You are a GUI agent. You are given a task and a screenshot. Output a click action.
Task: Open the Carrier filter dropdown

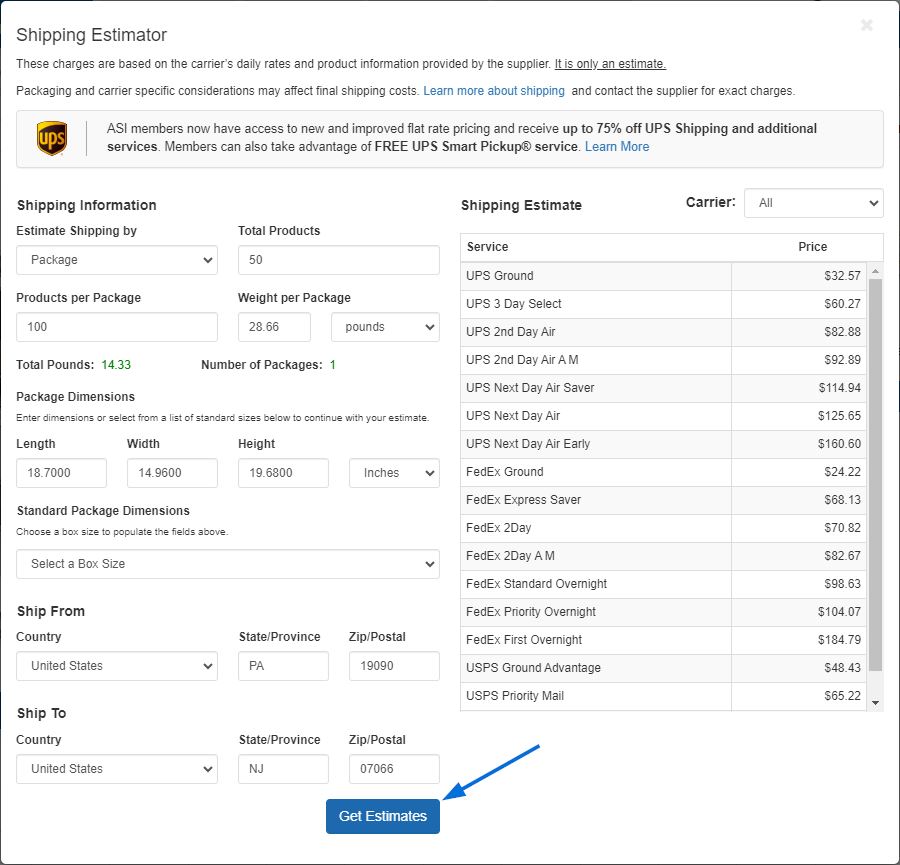pos(813,203)
